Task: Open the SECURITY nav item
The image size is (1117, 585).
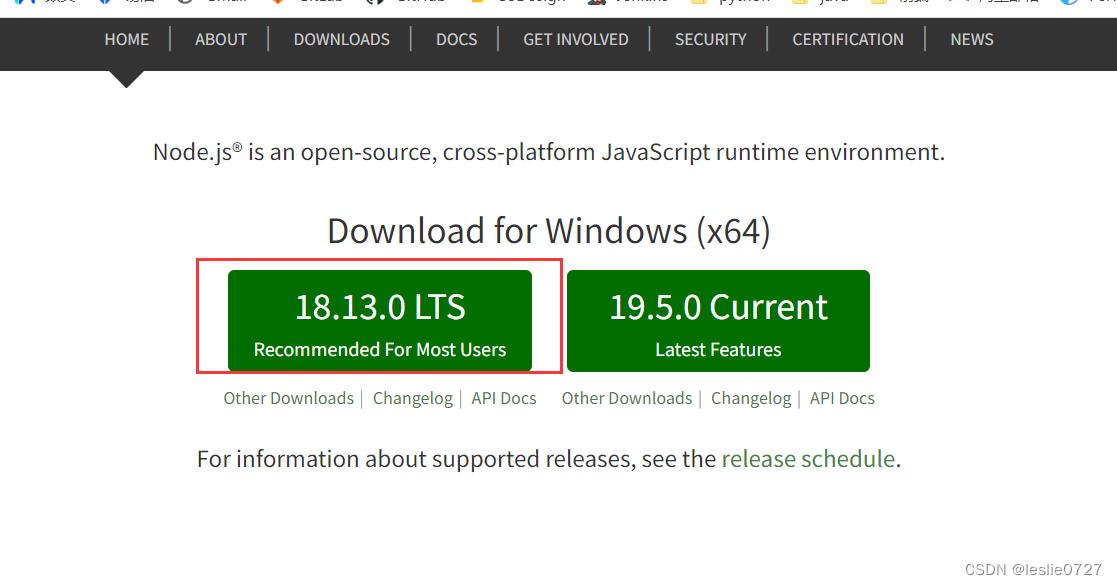Action: [711, 39]
